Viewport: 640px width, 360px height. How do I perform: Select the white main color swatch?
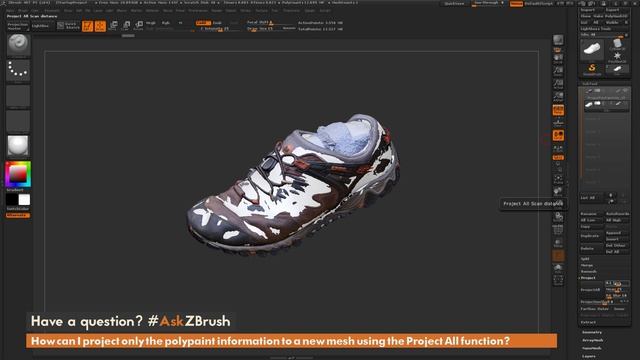click(x=24, y=200)
